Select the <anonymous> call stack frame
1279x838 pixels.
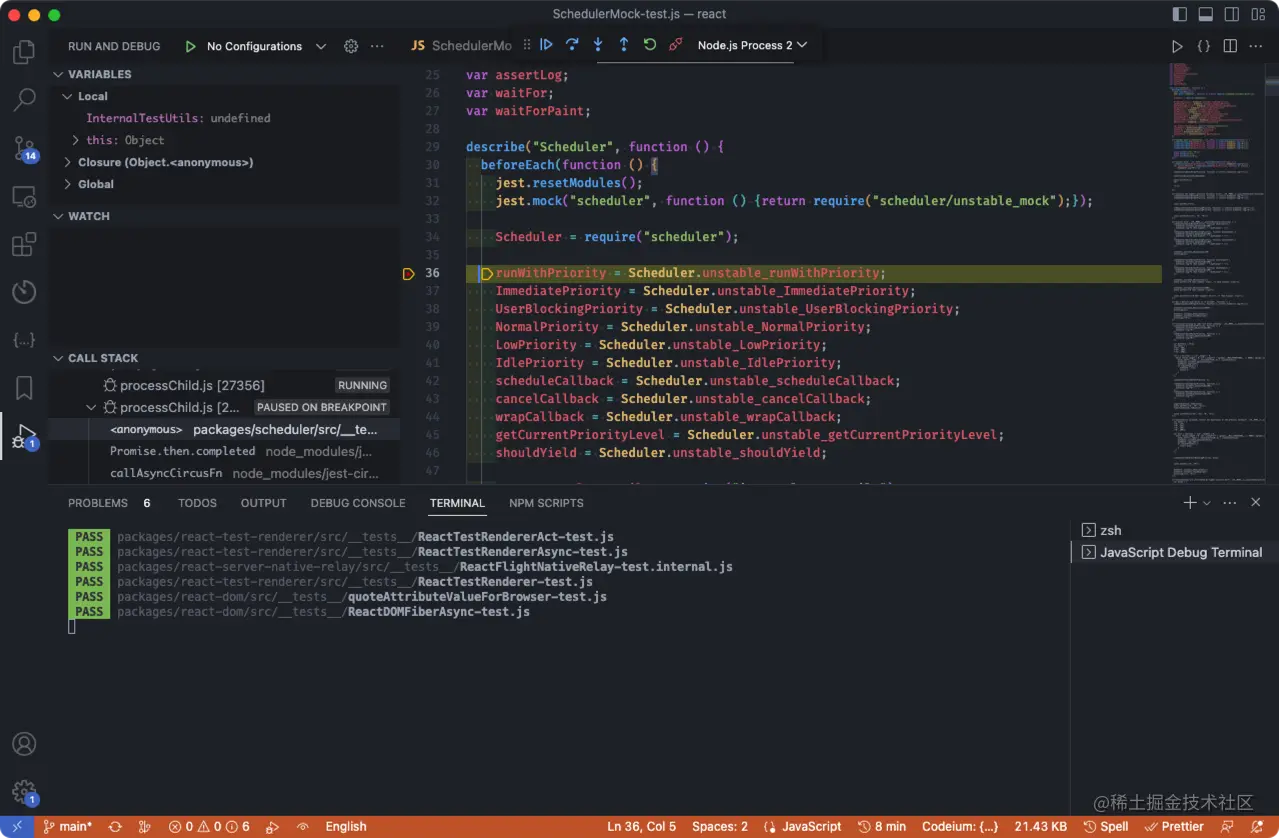coord(224,429)
